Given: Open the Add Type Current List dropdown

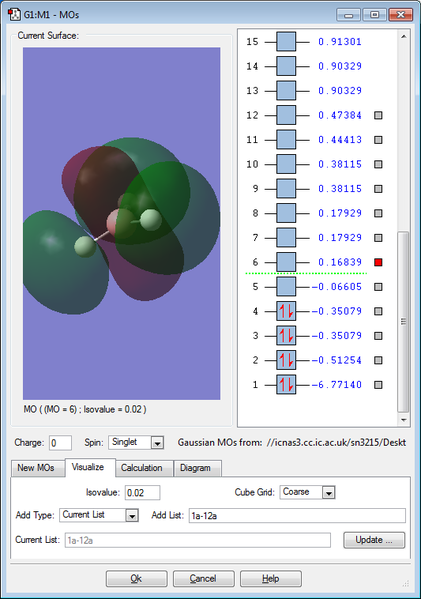Looking at the screenshot, I should click(x=132, y=516).
